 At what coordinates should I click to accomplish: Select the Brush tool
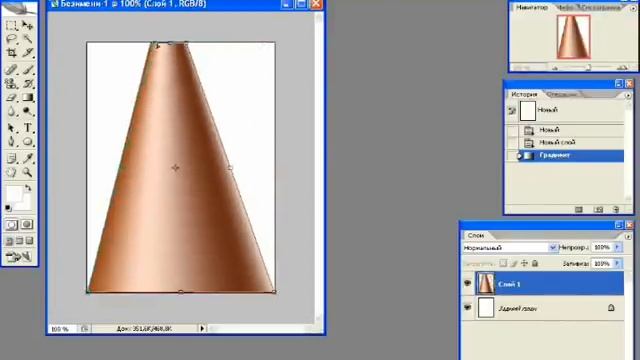point(28,70)
